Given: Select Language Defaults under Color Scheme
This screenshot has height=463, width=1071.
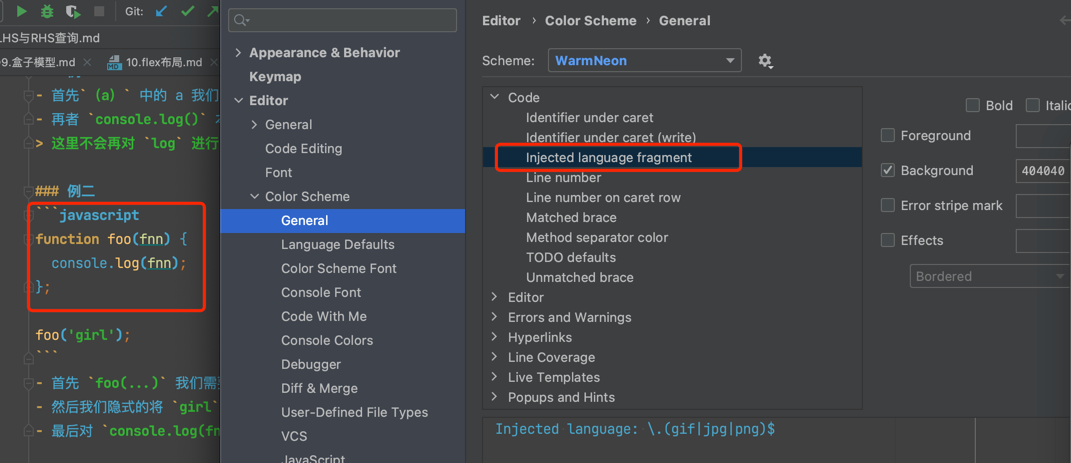Looking at the screenshot, I should (337, 244).
